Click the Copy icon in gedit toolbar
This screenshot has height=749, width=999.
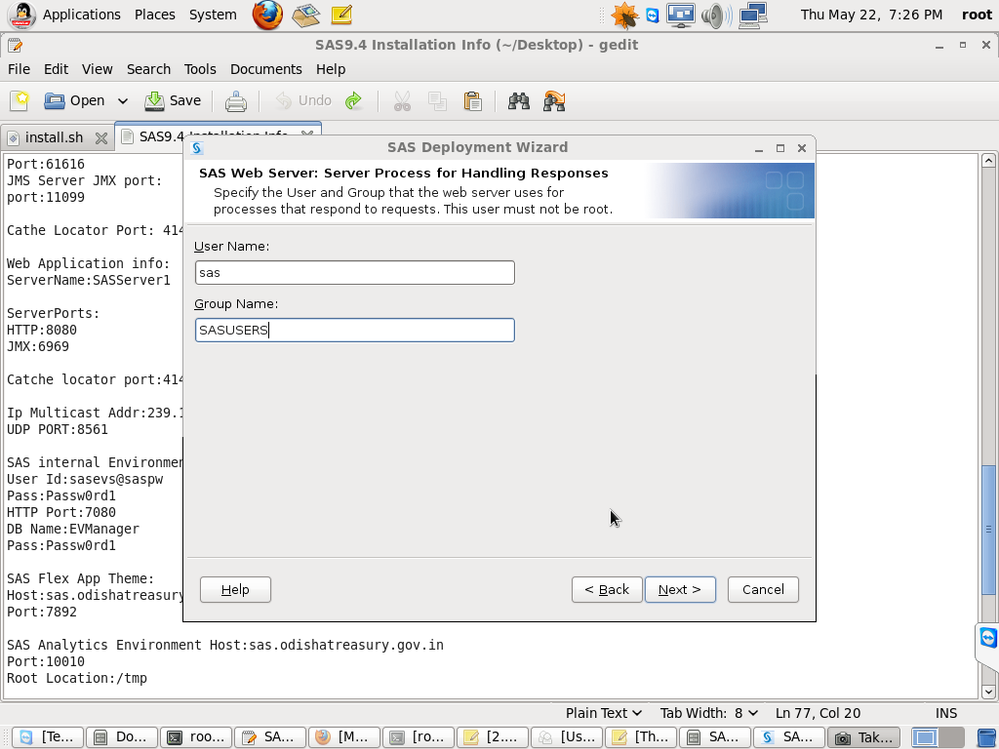pyautogui.click(x=437, y=101)
